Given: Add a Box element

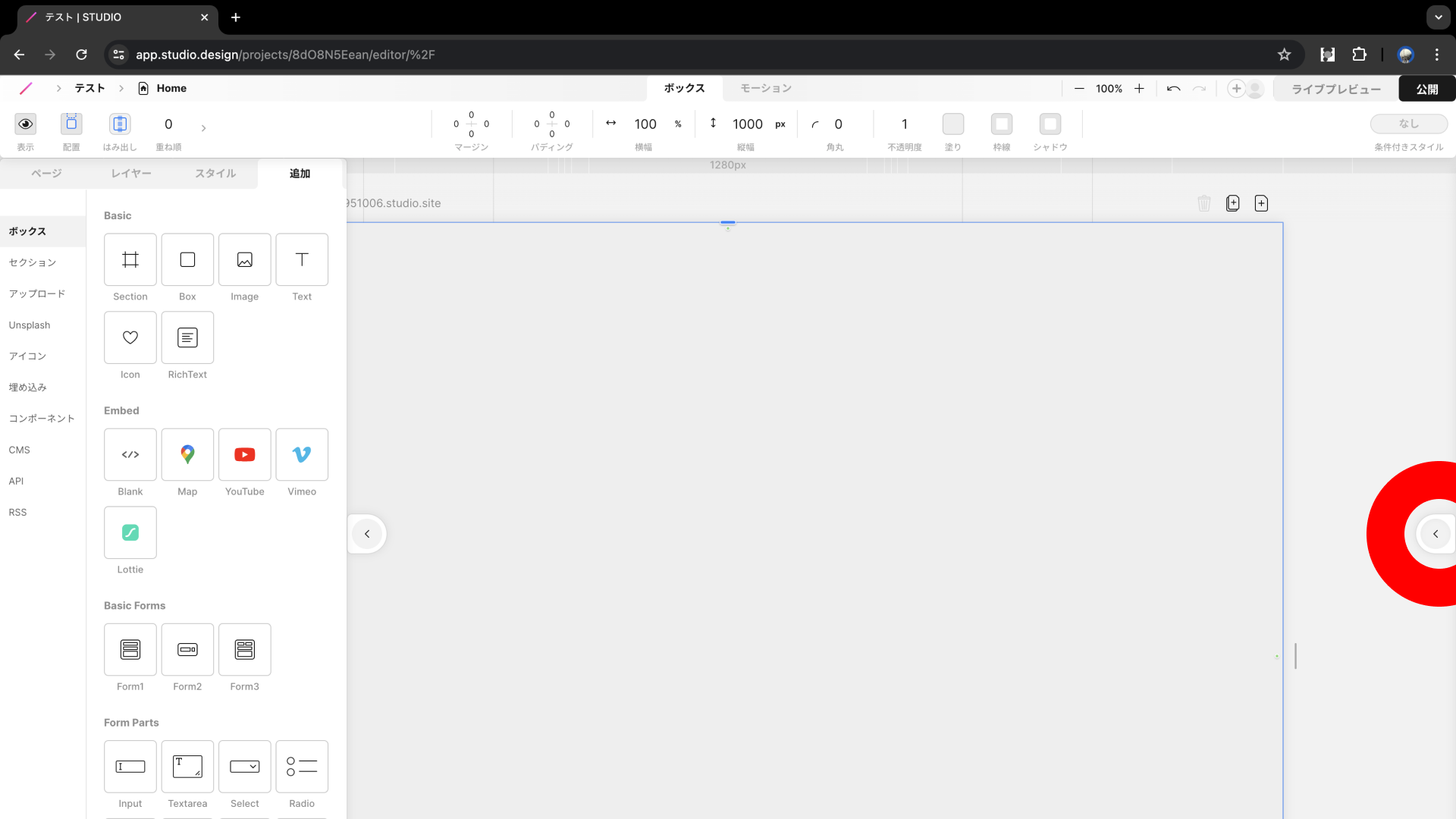Looking at the screenshot, I should (187, 260).
